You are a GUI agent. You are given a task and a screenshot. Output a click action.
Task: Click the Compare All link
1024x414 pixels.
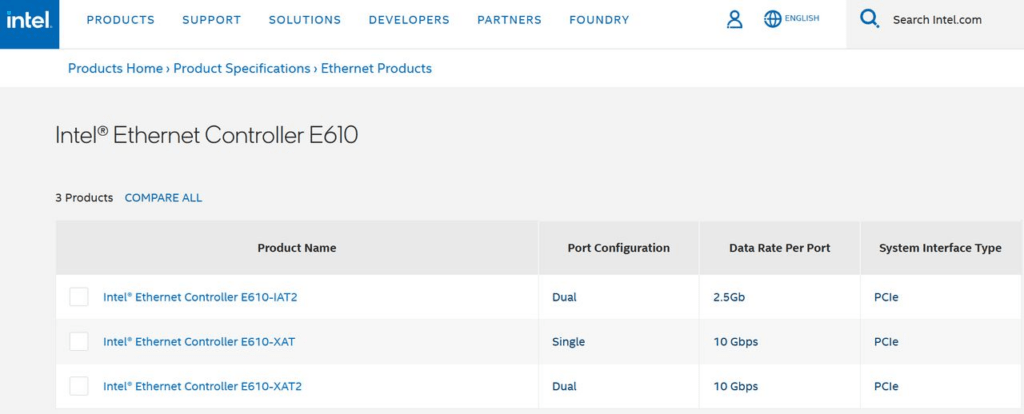[x=163, y=198]
